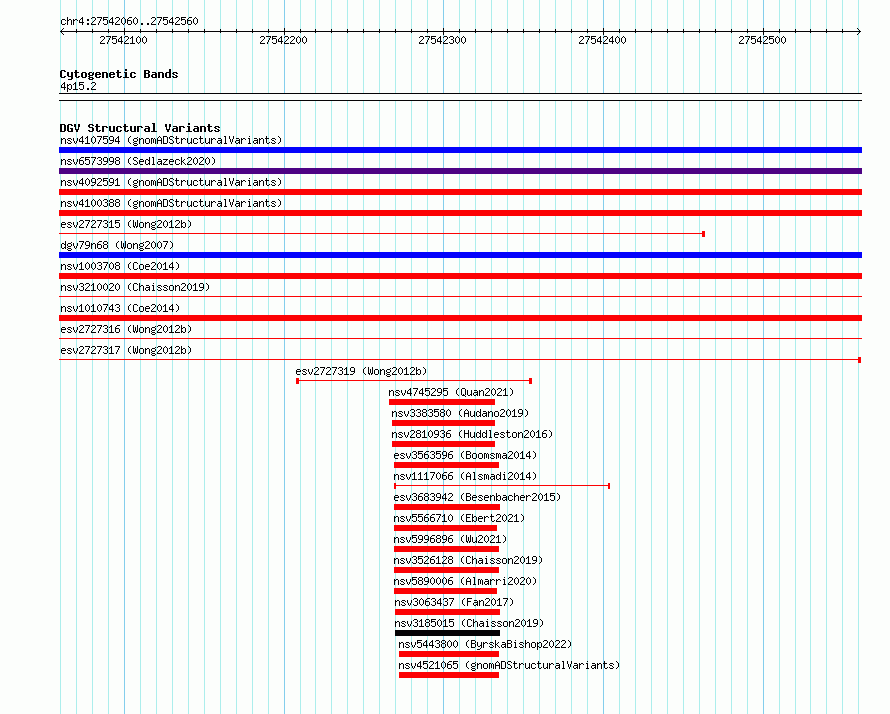Select the blue bar under nsv4107594
Viewport: 890px width, 714px height.
click(460, 150)
